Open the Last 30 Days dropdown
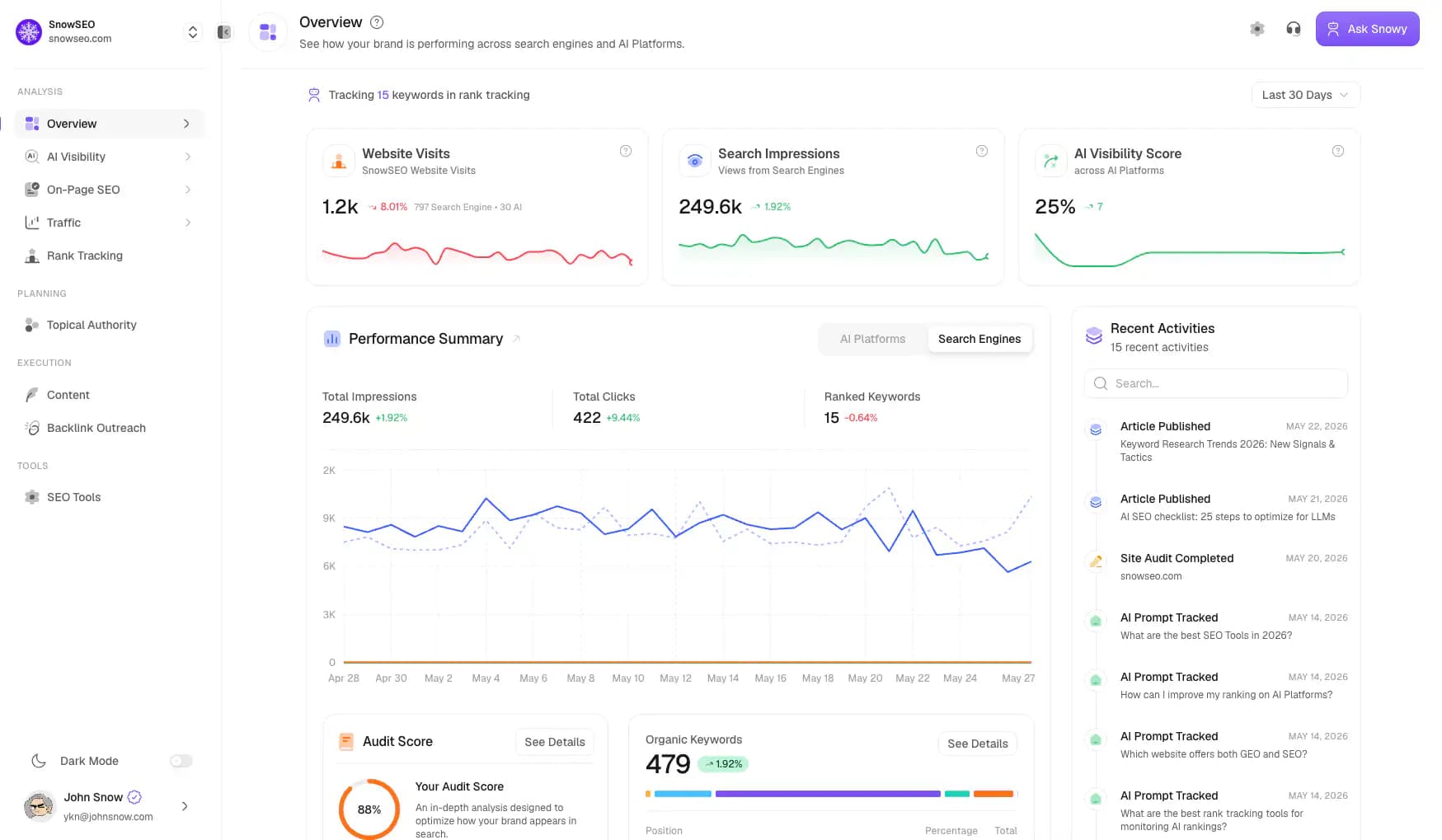The image size is (1442, 840). point(1305,95)
